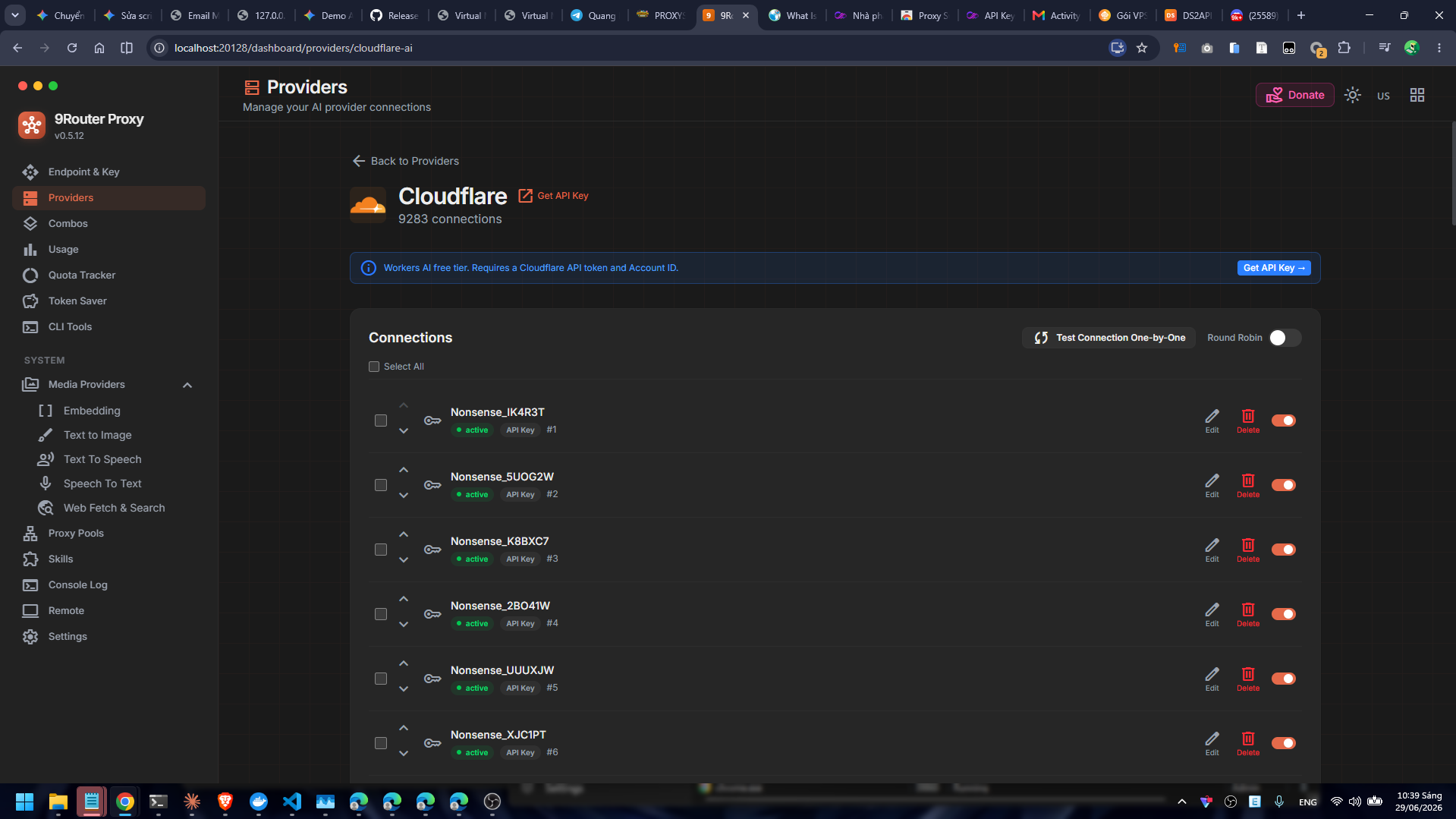Screen dimensions: 1456x819
Task: Click the Console Log icon
Action: pyautogui.click(x=30, y=585)
